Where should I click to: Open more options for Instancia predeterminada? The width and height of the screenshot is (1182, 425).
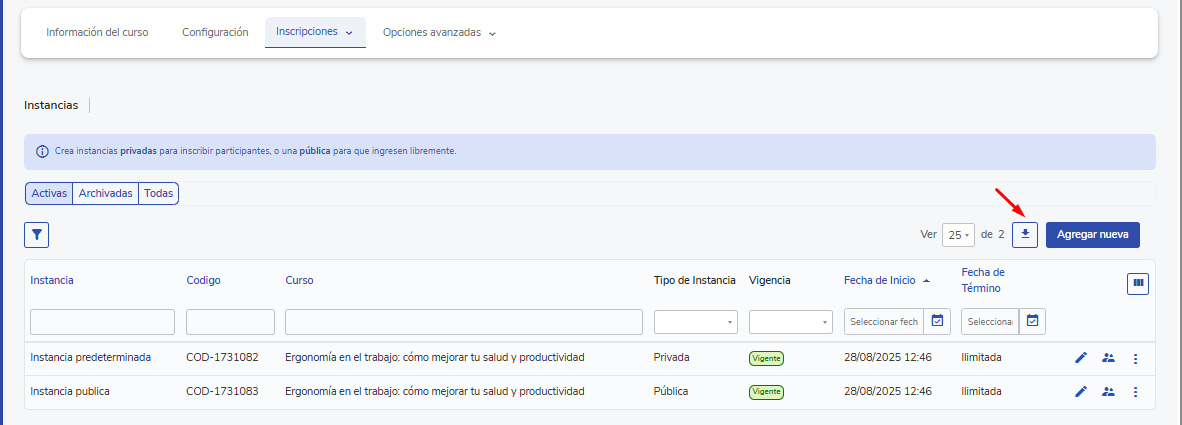(1136, 358)
